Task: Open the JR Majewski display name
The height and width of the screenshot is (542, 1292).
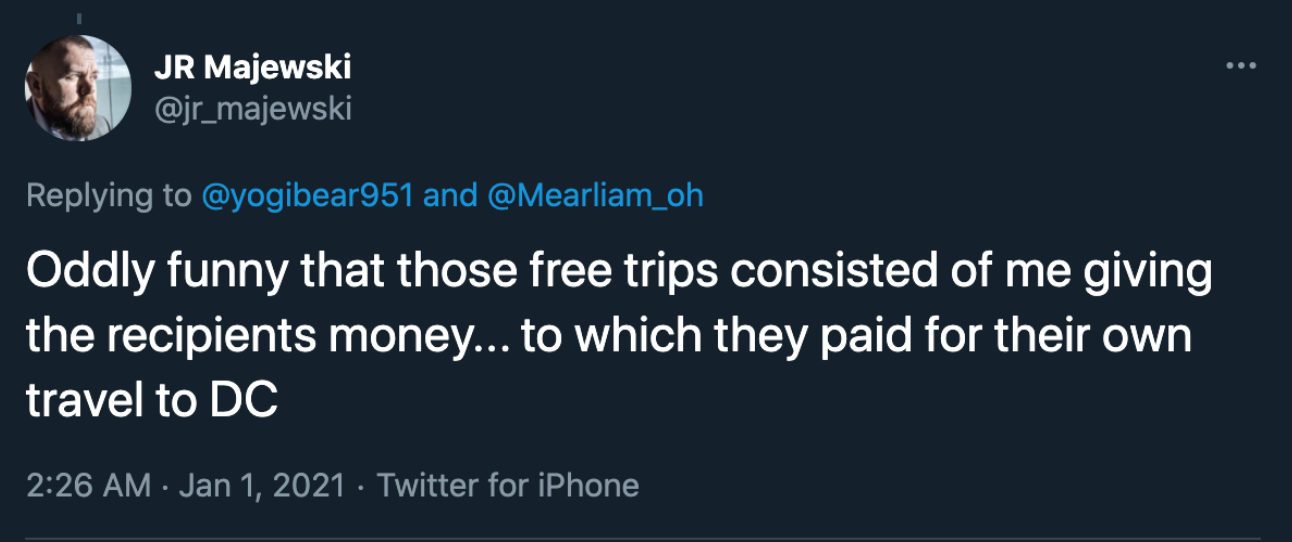Action: (x=253, y=68)
